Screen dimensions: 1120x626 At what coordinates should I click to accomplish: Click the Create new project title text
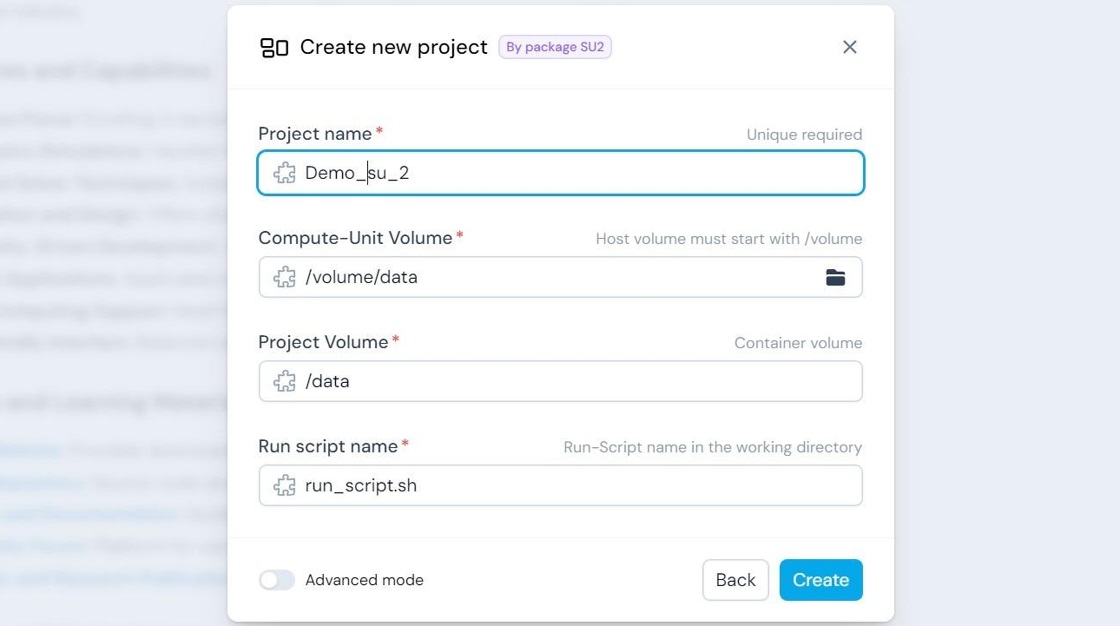(x=394, y=47)
